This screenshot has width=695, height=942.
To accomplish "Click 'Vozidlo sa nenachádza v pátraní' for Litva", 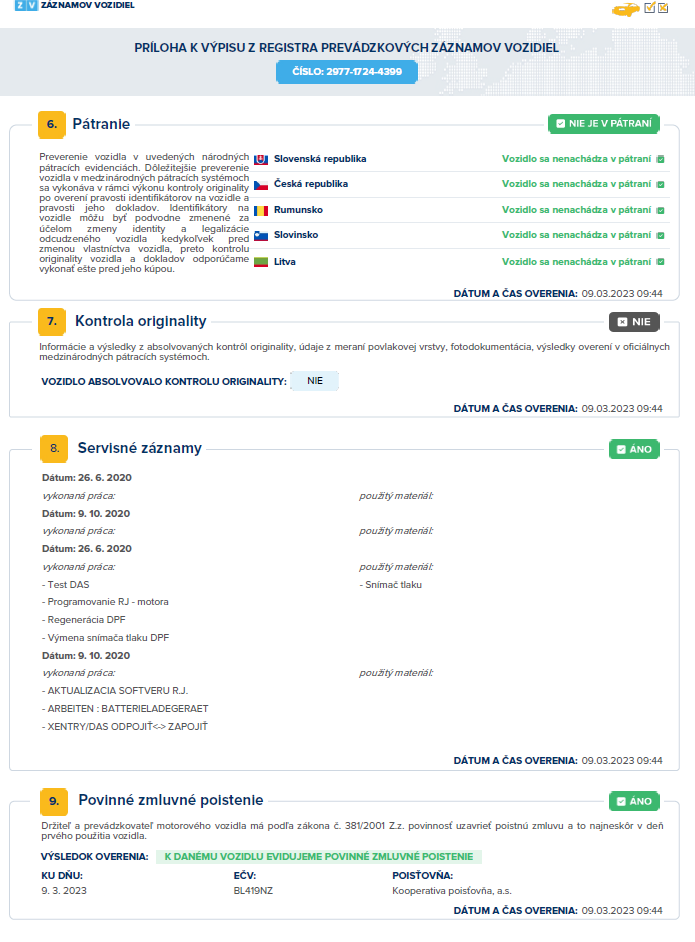I will point(576,262).
